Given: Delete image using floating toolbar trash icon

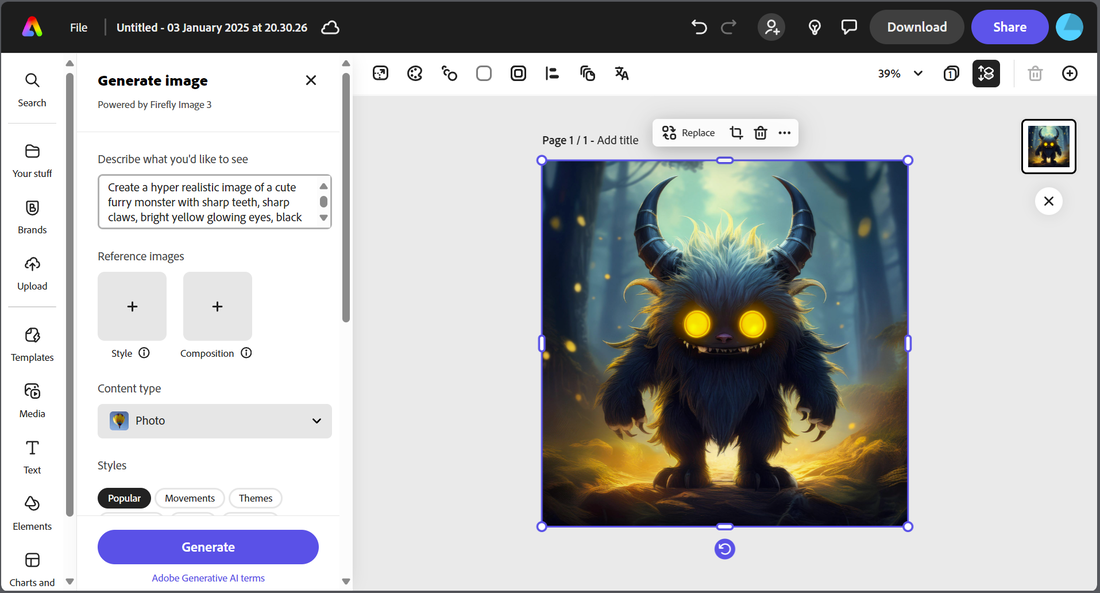Looking at the screenshot, I should point(760,133).
